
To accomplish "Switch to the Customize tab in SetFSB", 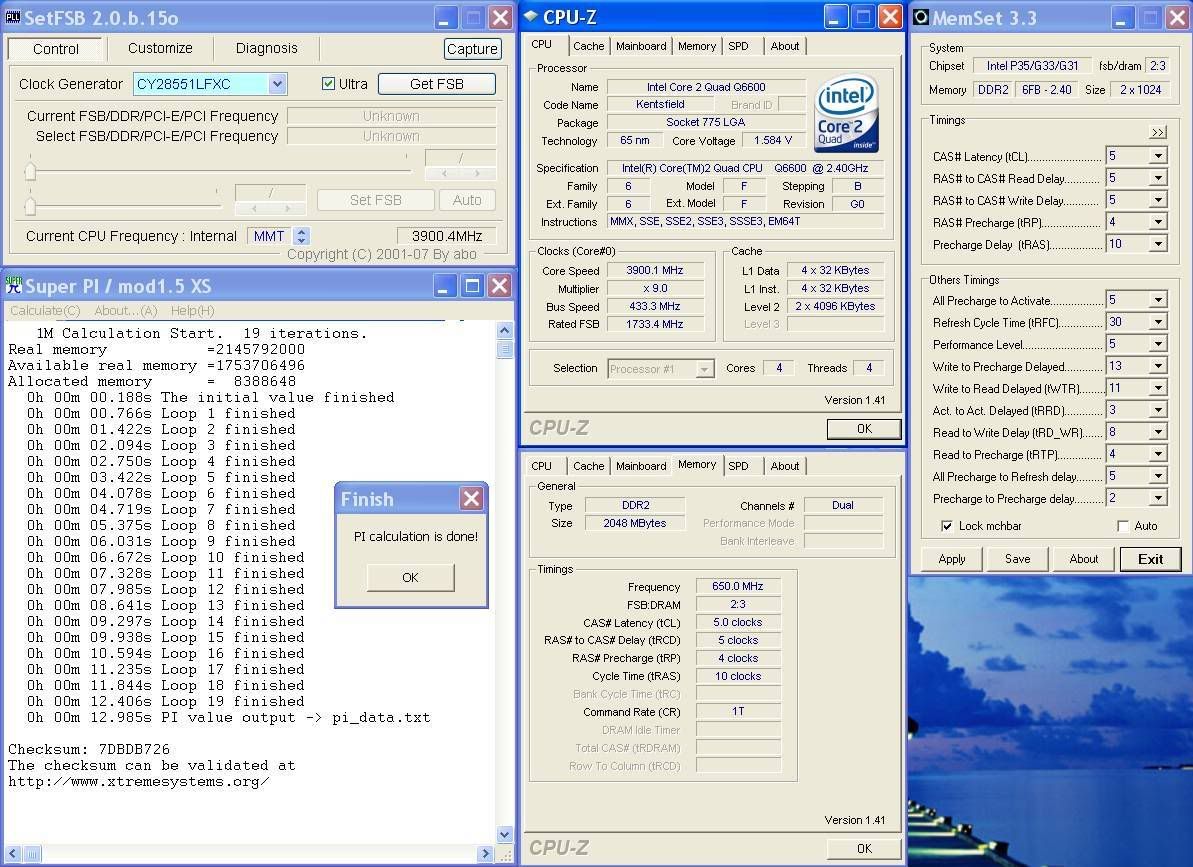I will coord(160,49).
